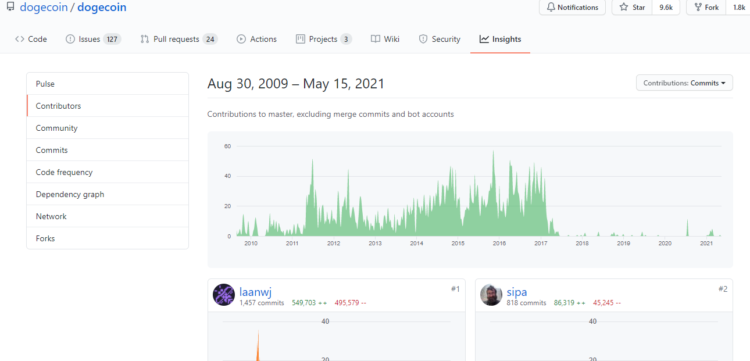Click the Issues circle icon
Image resolution: width=750 pixels, height=361 pixels.
click(x=70, y=39)
